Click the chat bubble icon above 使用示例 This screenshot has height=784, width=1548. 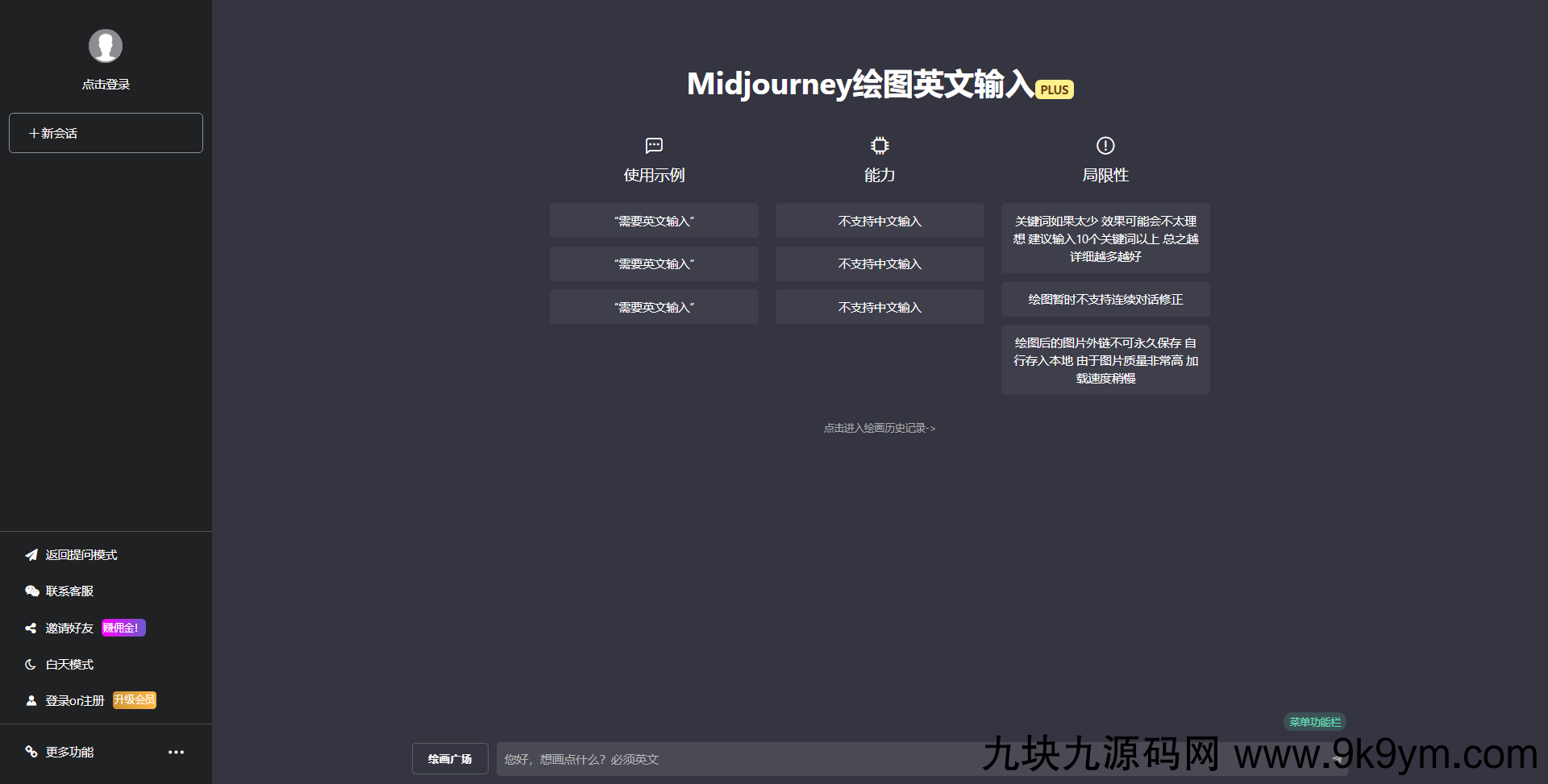[x=654, y=146]
